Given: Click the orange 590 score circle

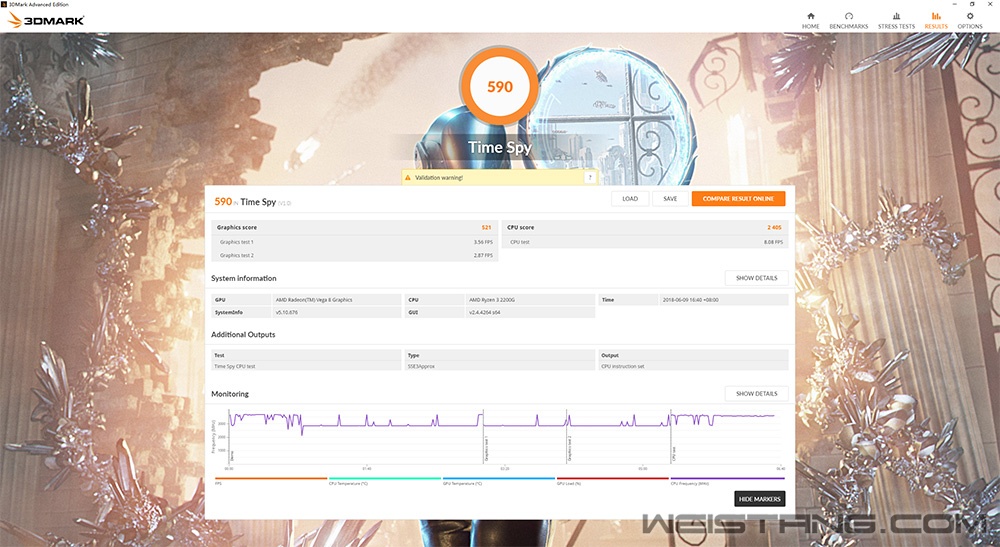Looking at the screenshot, I should 500,87.
